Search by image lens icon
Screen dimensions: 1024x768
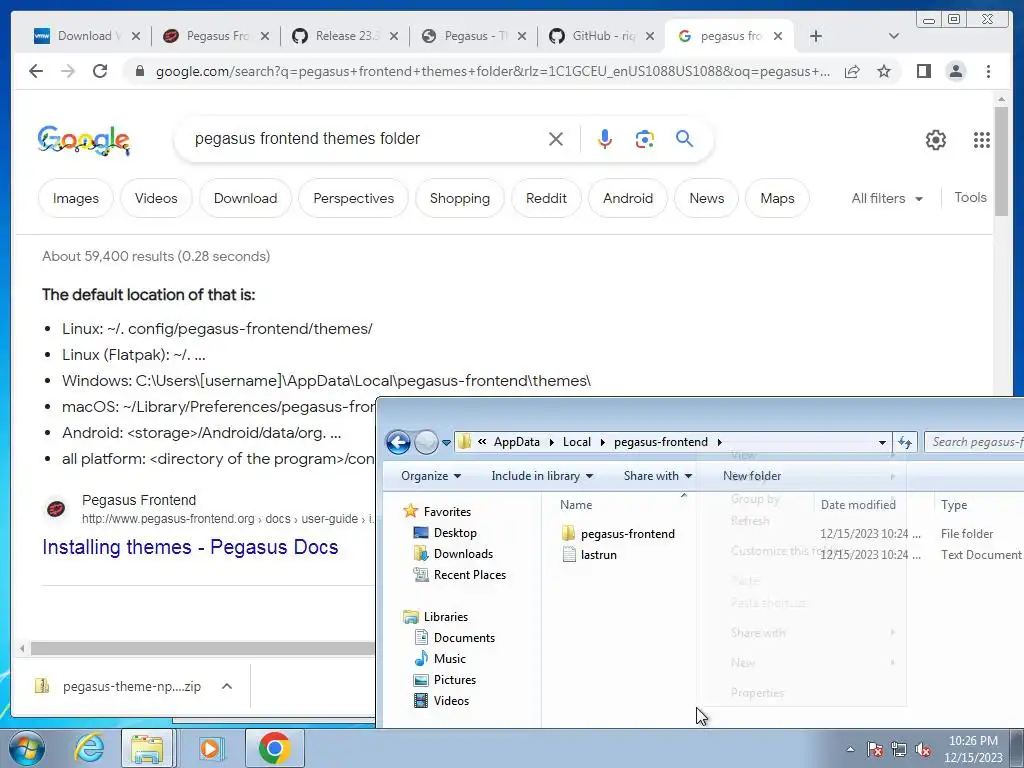[x=645, y=138]
